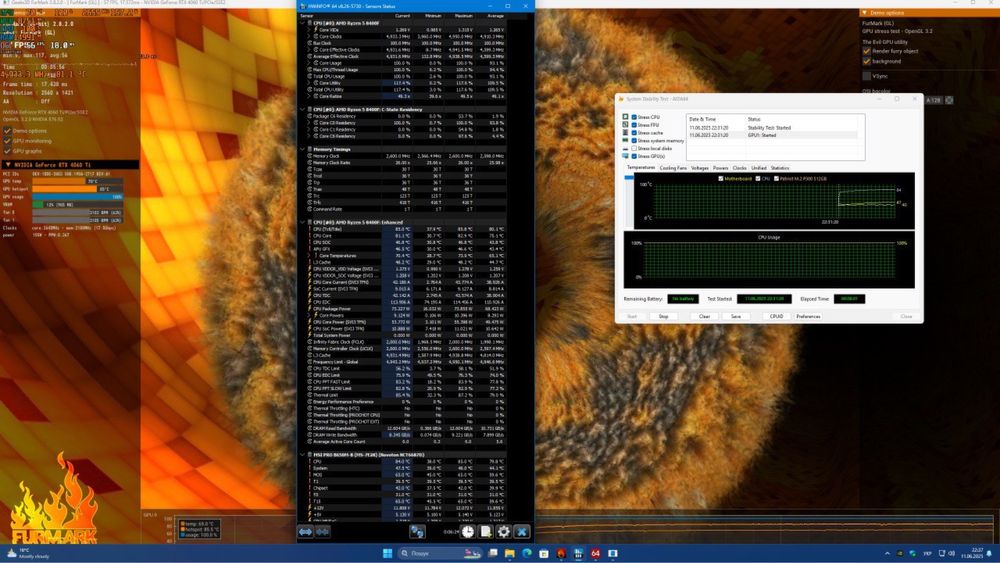This screenshot has width=1000, height=563.
Task: Open Statistics tab in AIDA64
Action: coord(780,168)
